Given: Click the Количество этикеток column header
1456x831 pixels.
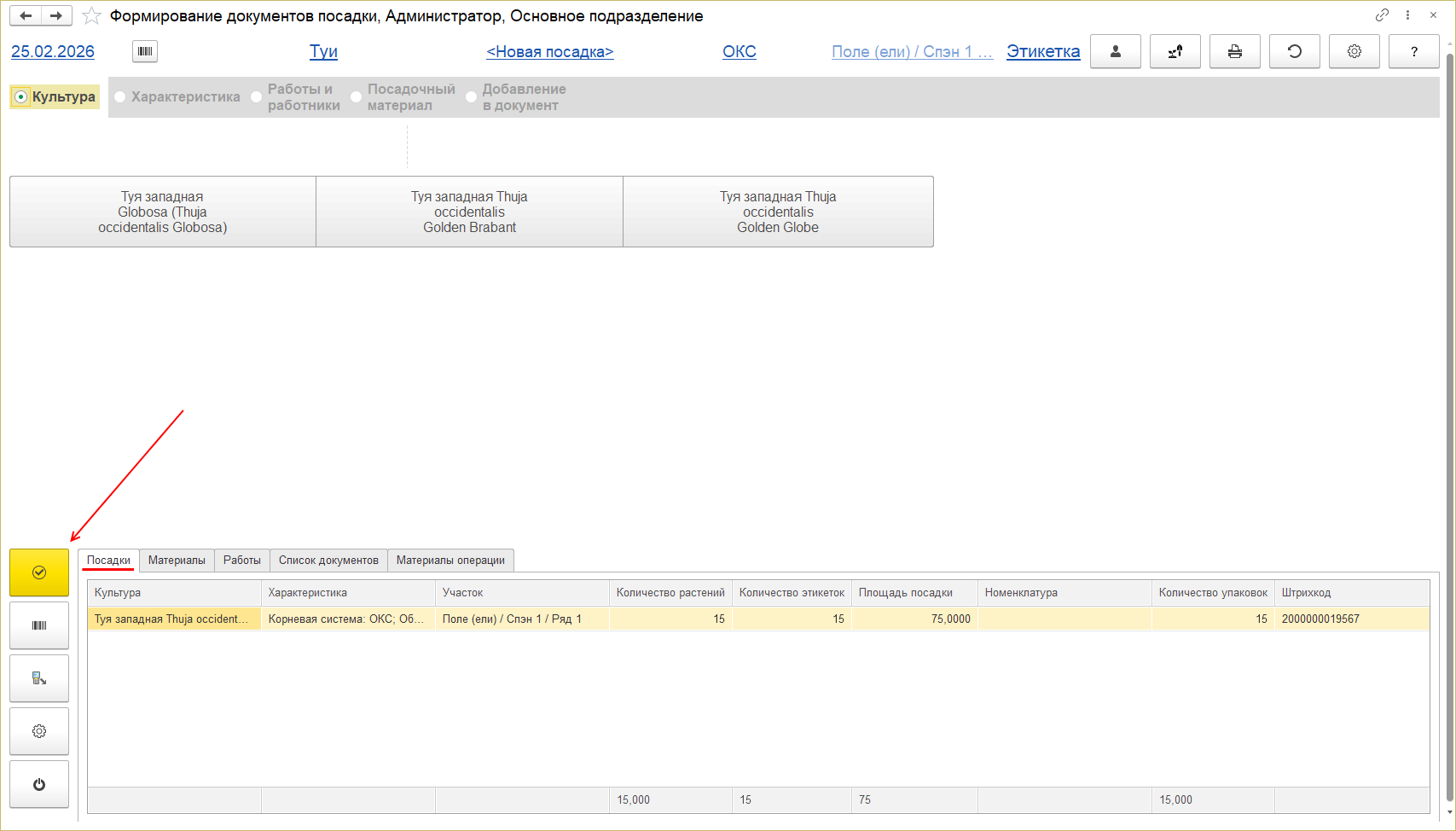Looking at the screenshot, I should [x=792, y=593].
